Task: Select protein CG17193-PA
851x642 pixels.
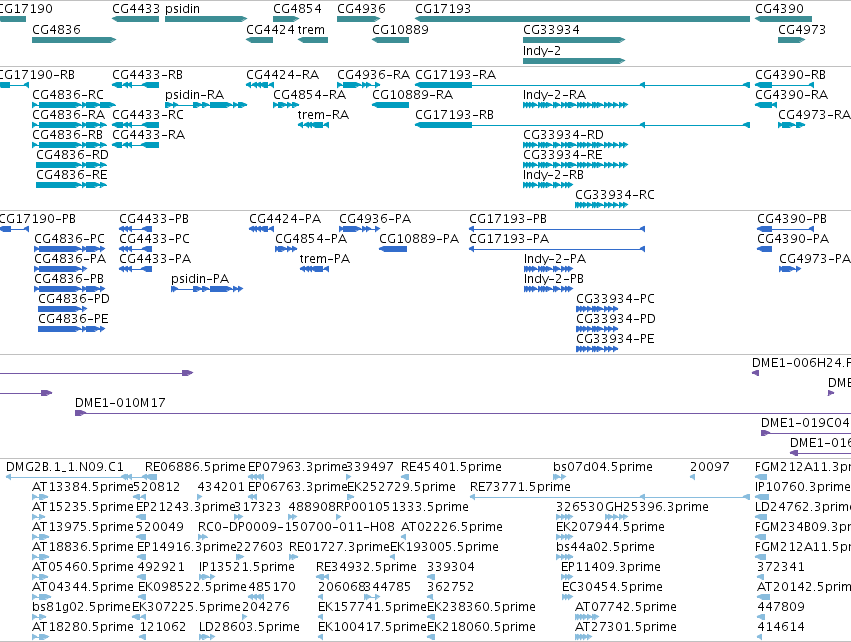Action: pyautogui.click(x=509, y=239)
